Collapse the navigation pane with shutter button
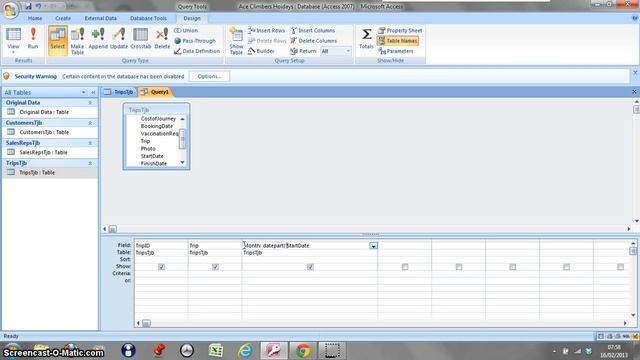 (93, 93)
